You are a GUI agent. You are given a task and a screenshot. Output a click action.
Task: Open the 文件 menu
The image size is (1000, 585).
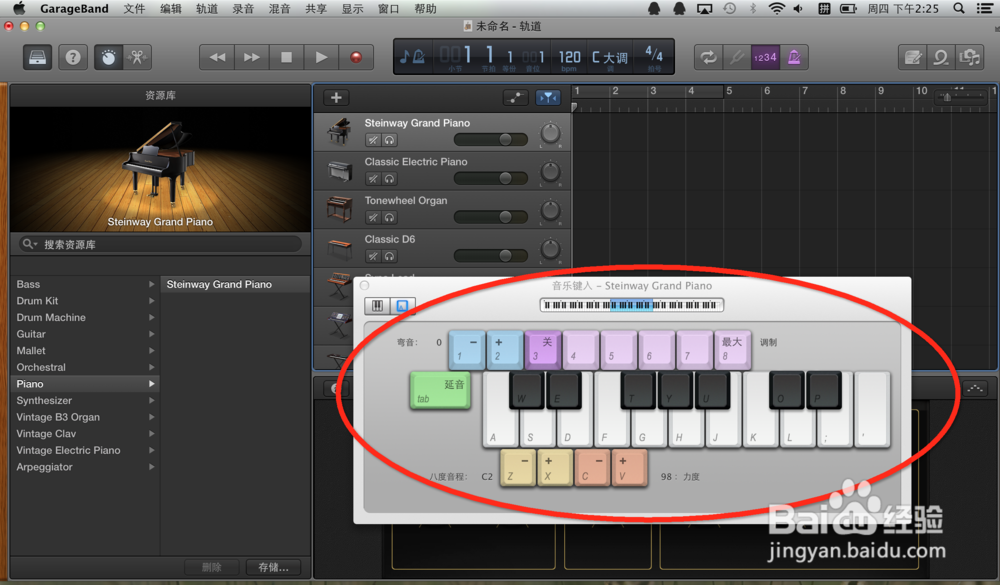134,9
